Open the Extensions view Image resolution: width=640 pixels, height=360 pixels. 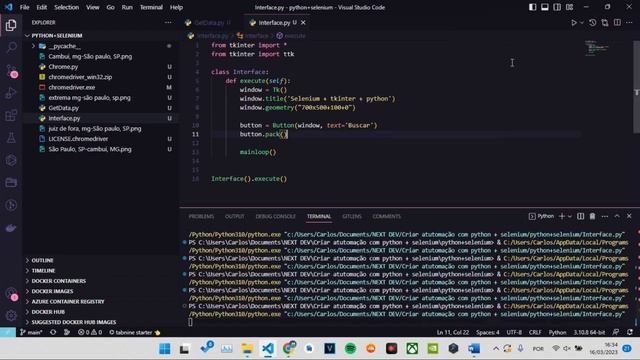(x=11, y=116)
